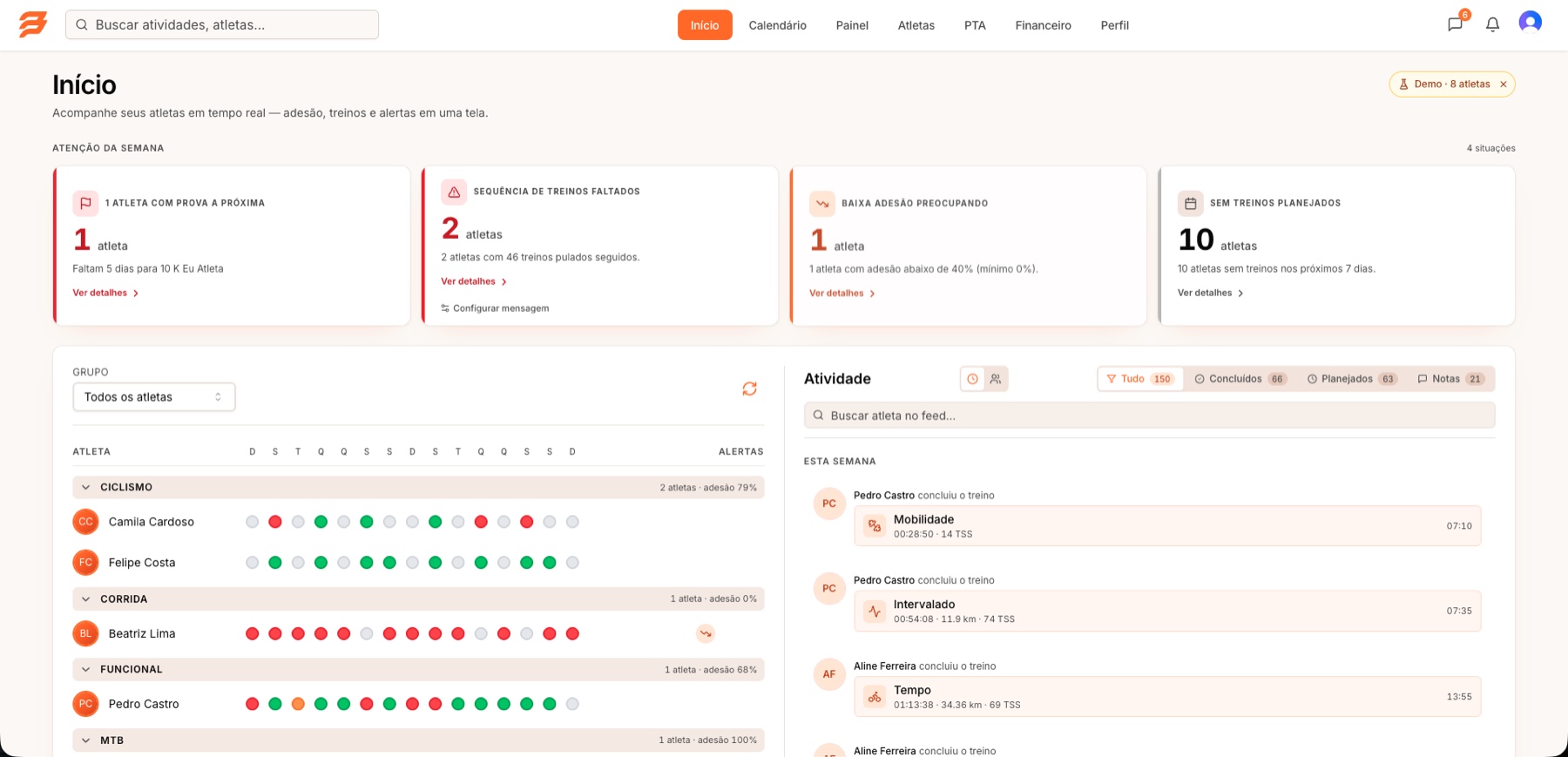Click the Intervalado activity type icon
This screenshot has height=757, width=1568.
coord(875,611)
